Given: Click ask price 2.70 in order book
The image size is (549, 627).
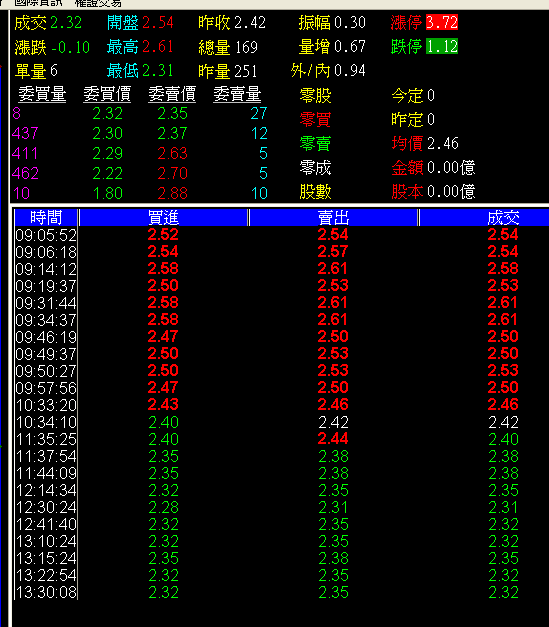Looking at the screenshot, I should coord(172,173).
